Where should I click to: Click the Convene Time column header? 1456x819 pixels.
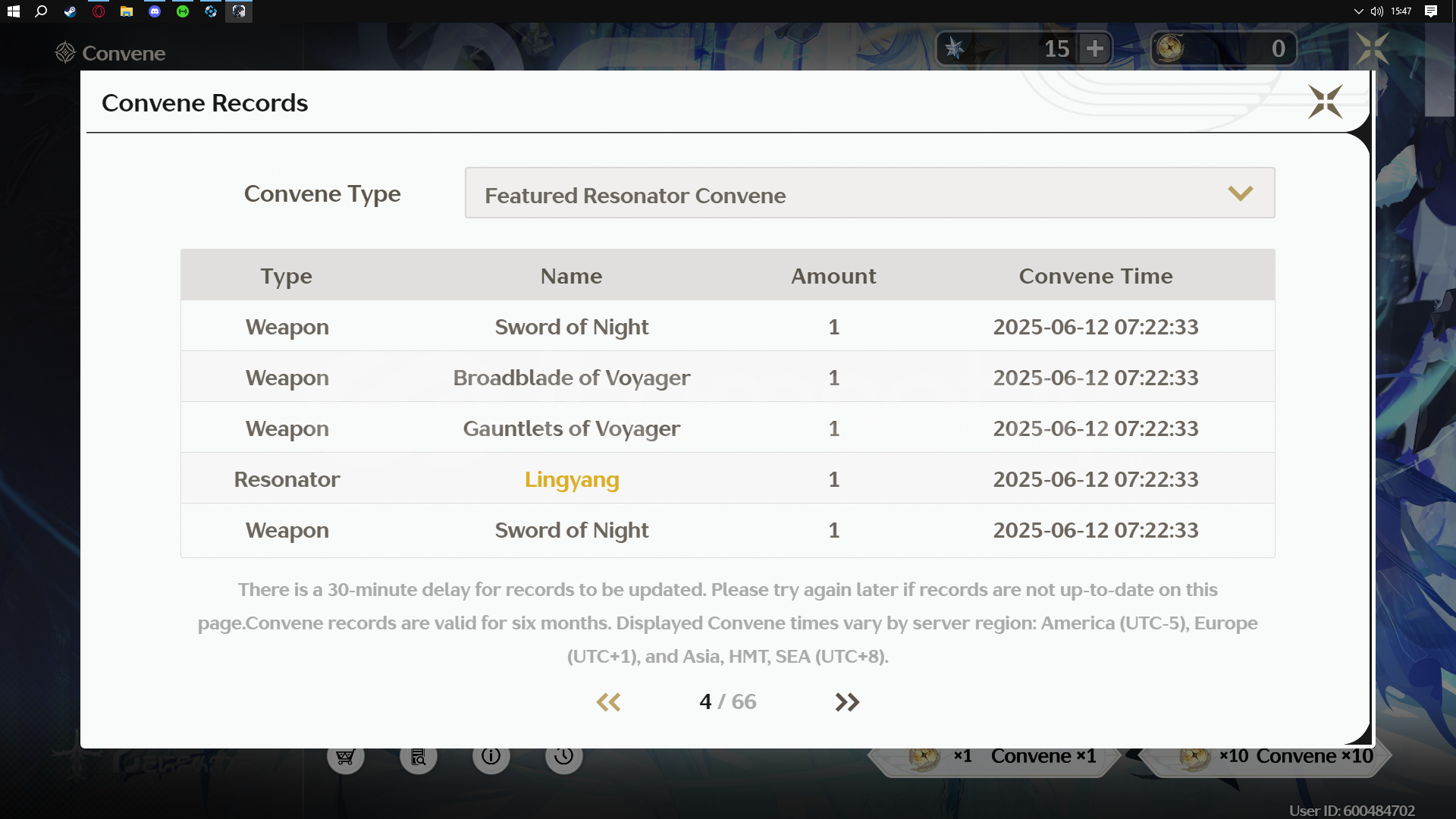[1096, 276]
